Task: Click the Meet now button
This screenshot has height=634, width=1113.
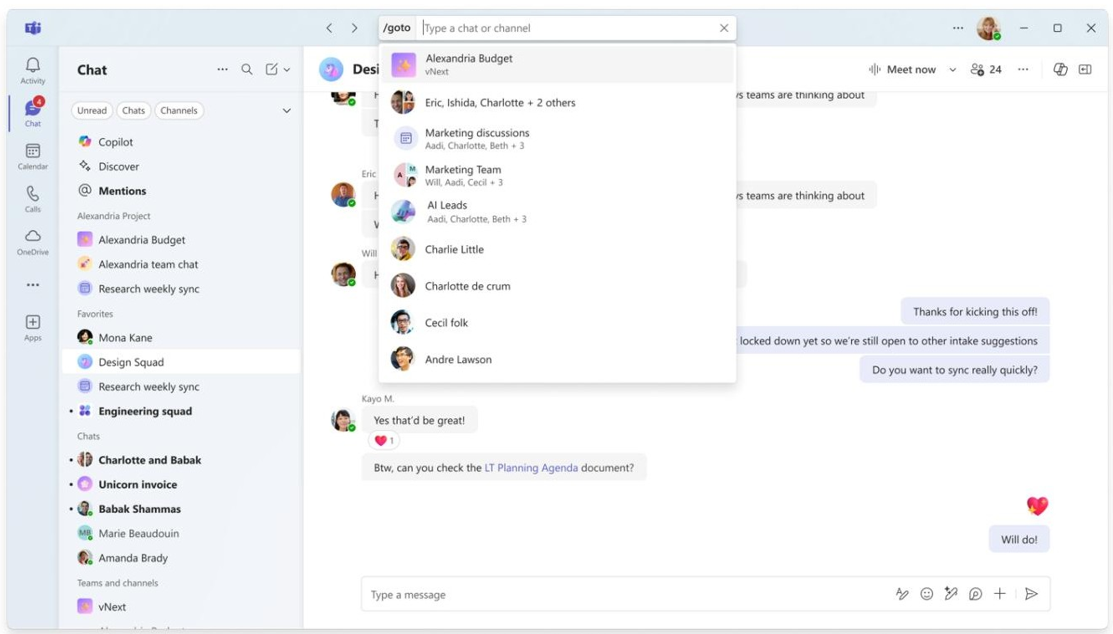Action: point(903,70)
